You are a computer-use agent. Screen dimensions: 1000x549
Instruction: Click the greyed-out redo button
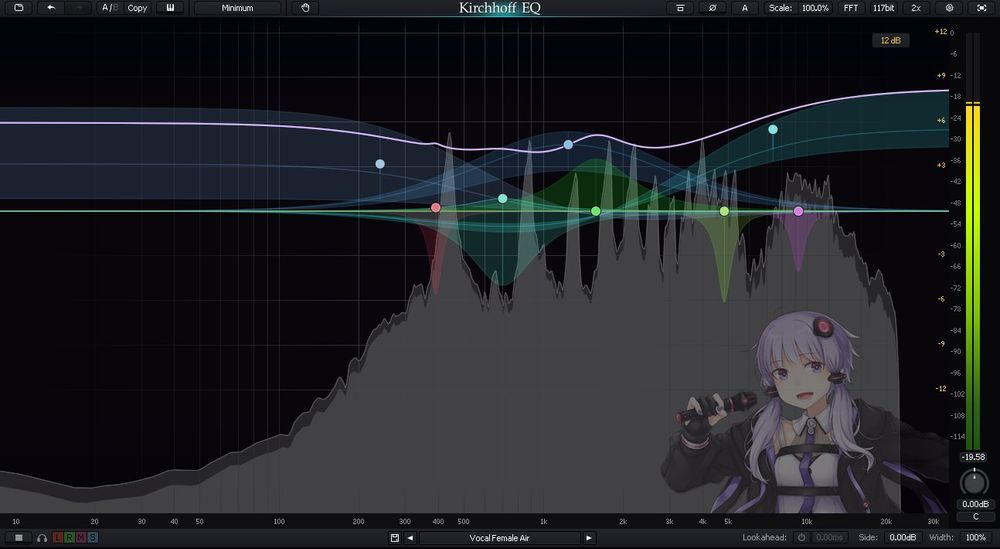pyautogui.click(x=78, y=8)
